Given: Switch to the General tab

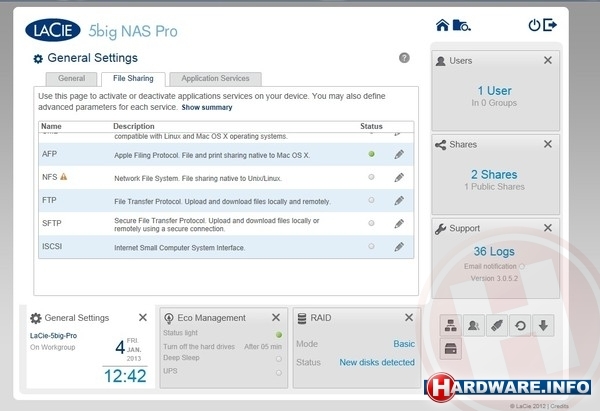Looking at the screenshot, I should click(x=72, y=78).
